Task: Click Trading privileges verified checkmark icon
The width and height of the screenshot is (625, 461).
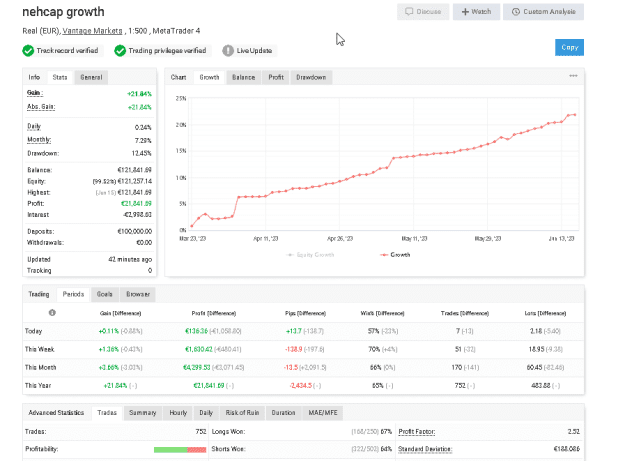Action: [120, 51]
